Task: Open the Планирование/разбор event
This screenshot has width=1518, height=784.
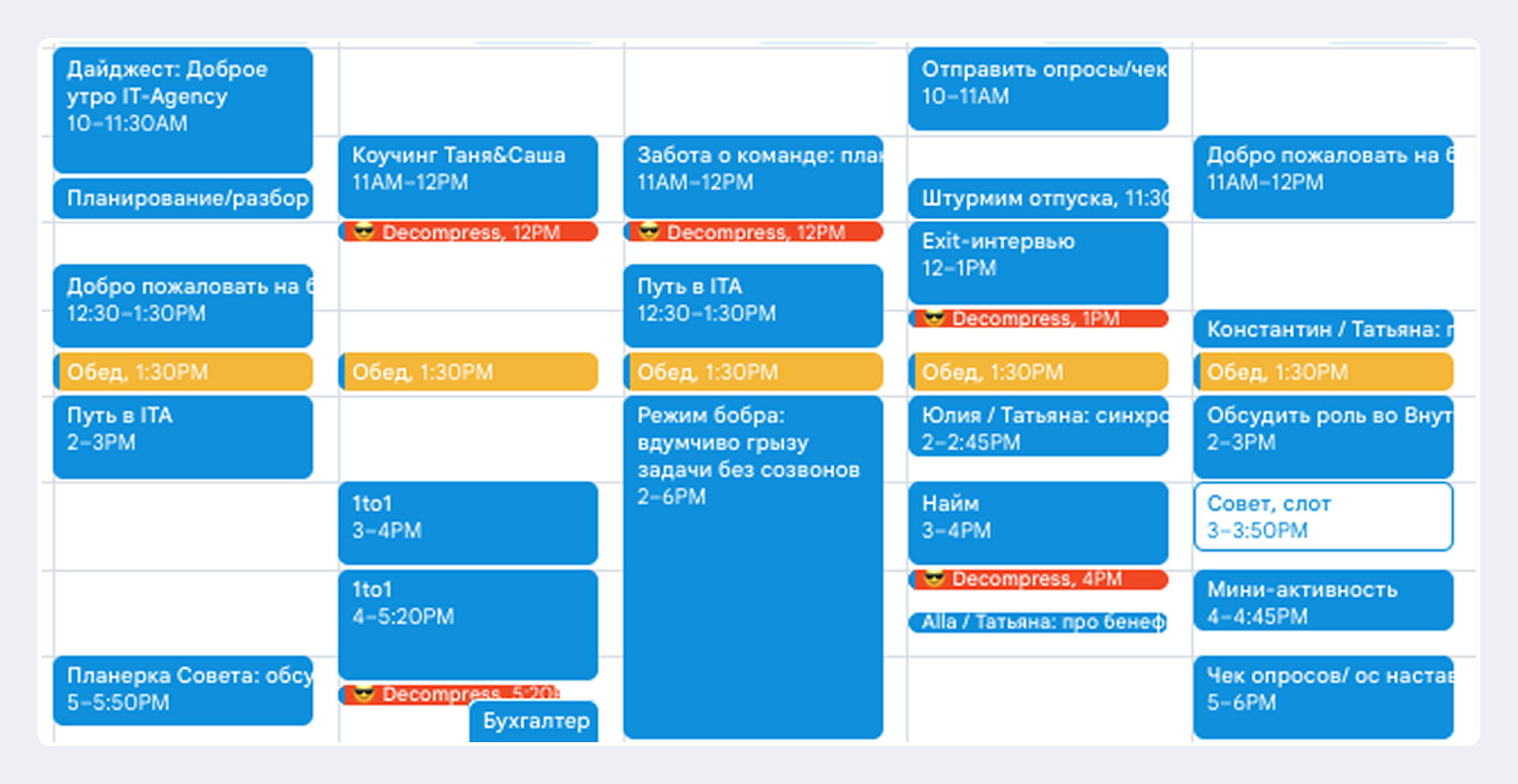Action: click(x=182, y=199)
